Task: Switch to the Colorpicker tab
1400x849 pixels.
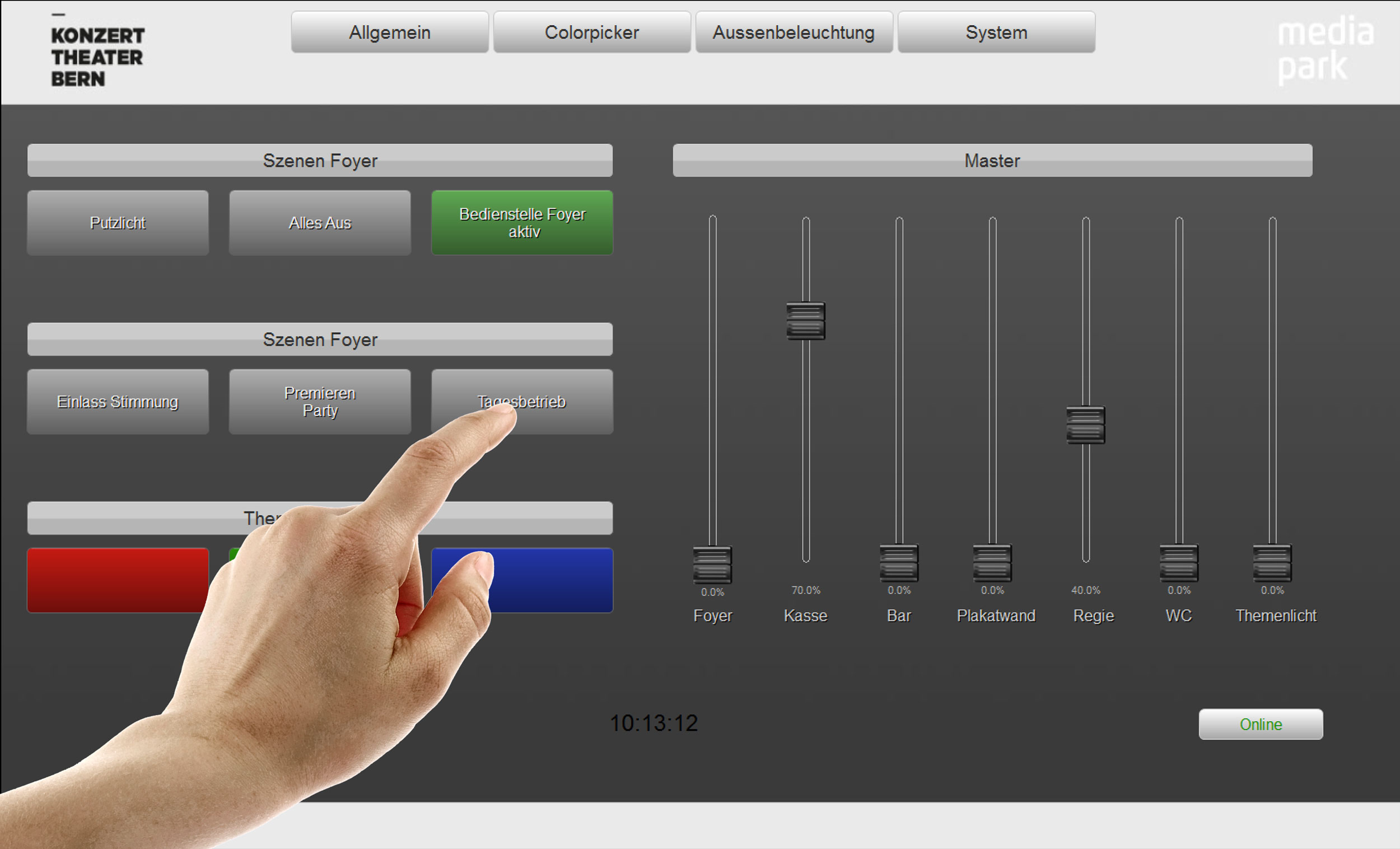Action: click(x=591, y=32)
